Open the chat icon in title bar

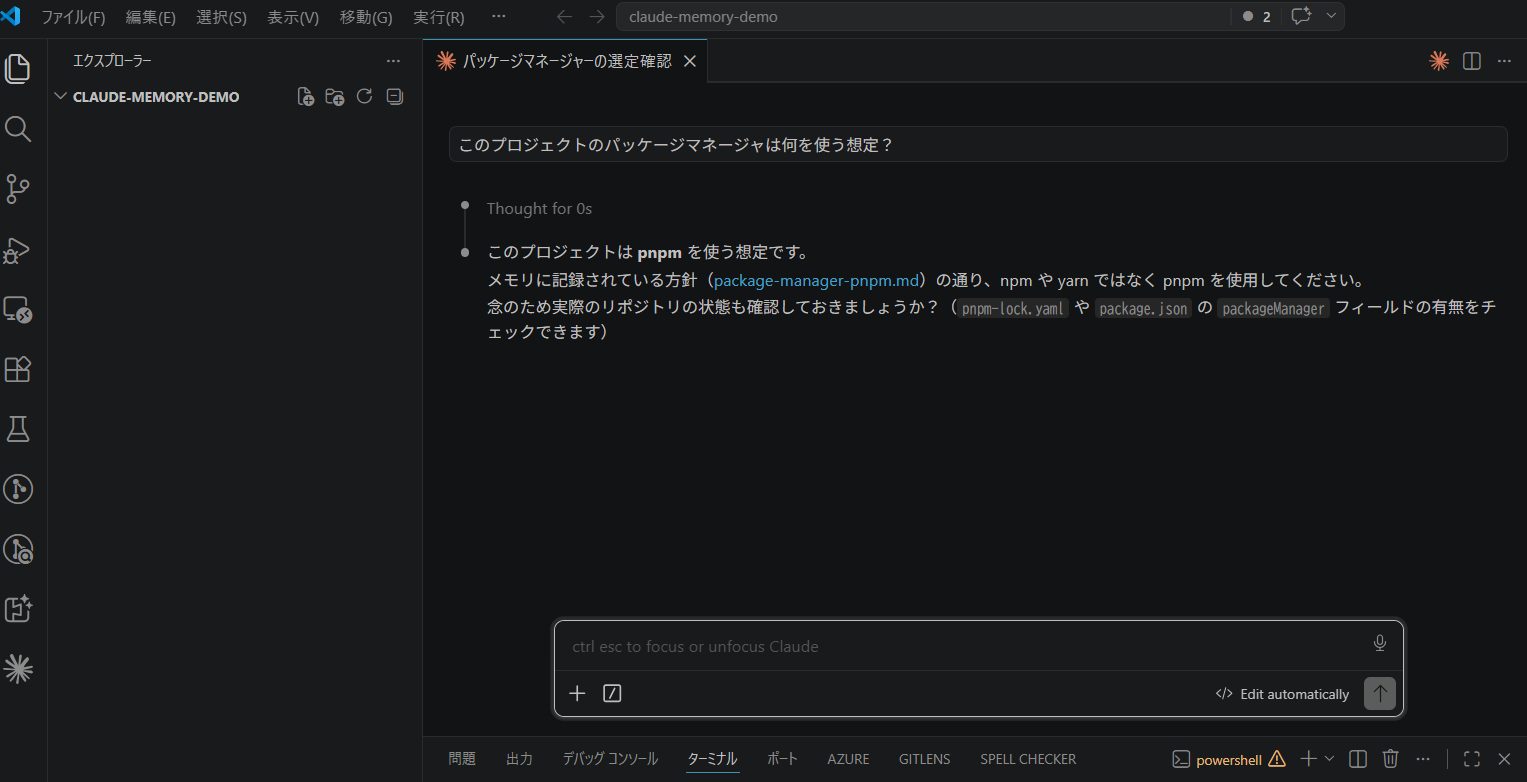1300,16
